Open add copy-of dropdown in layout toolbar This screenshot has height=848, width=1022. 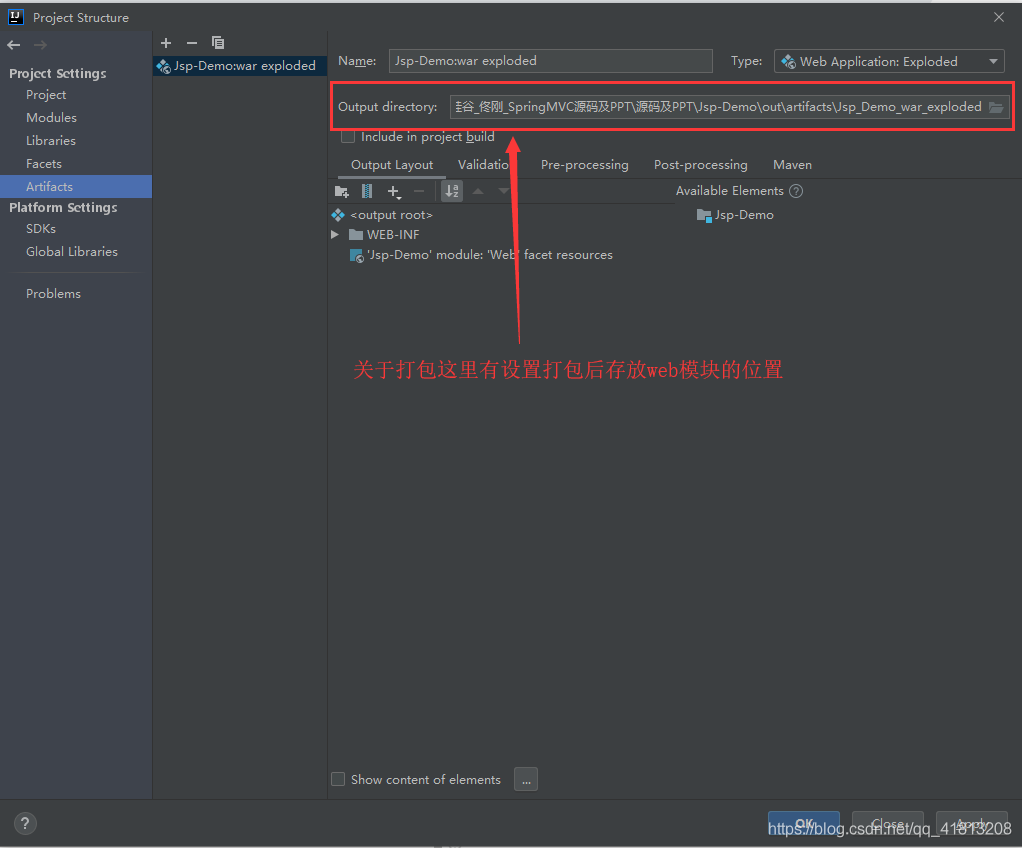(x=394, y=191)
